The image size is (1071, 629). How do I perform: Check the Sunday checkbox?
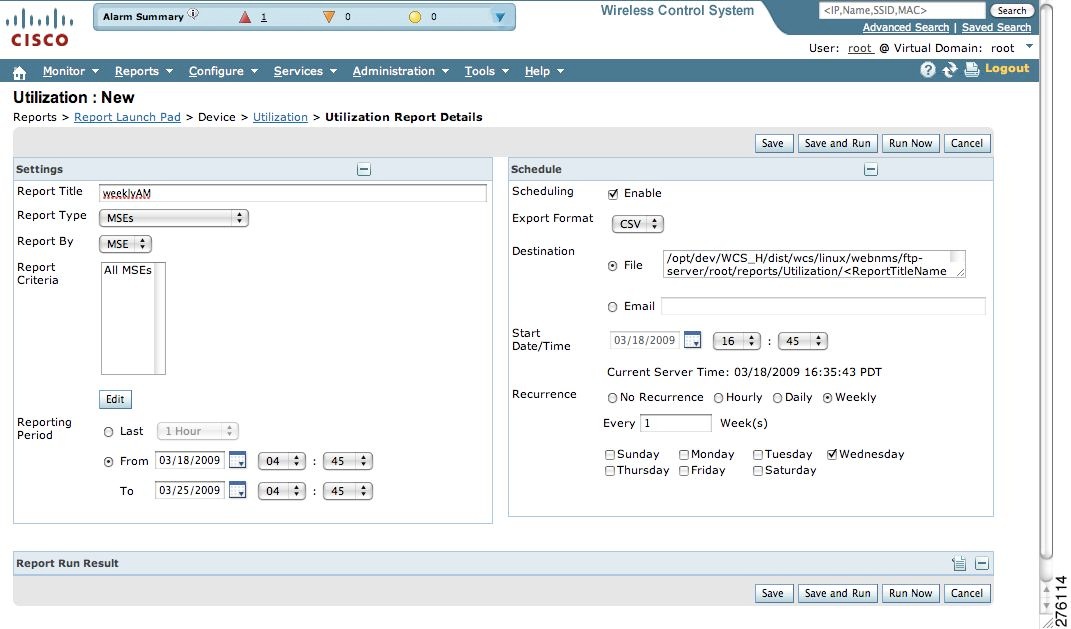(609, 455)
